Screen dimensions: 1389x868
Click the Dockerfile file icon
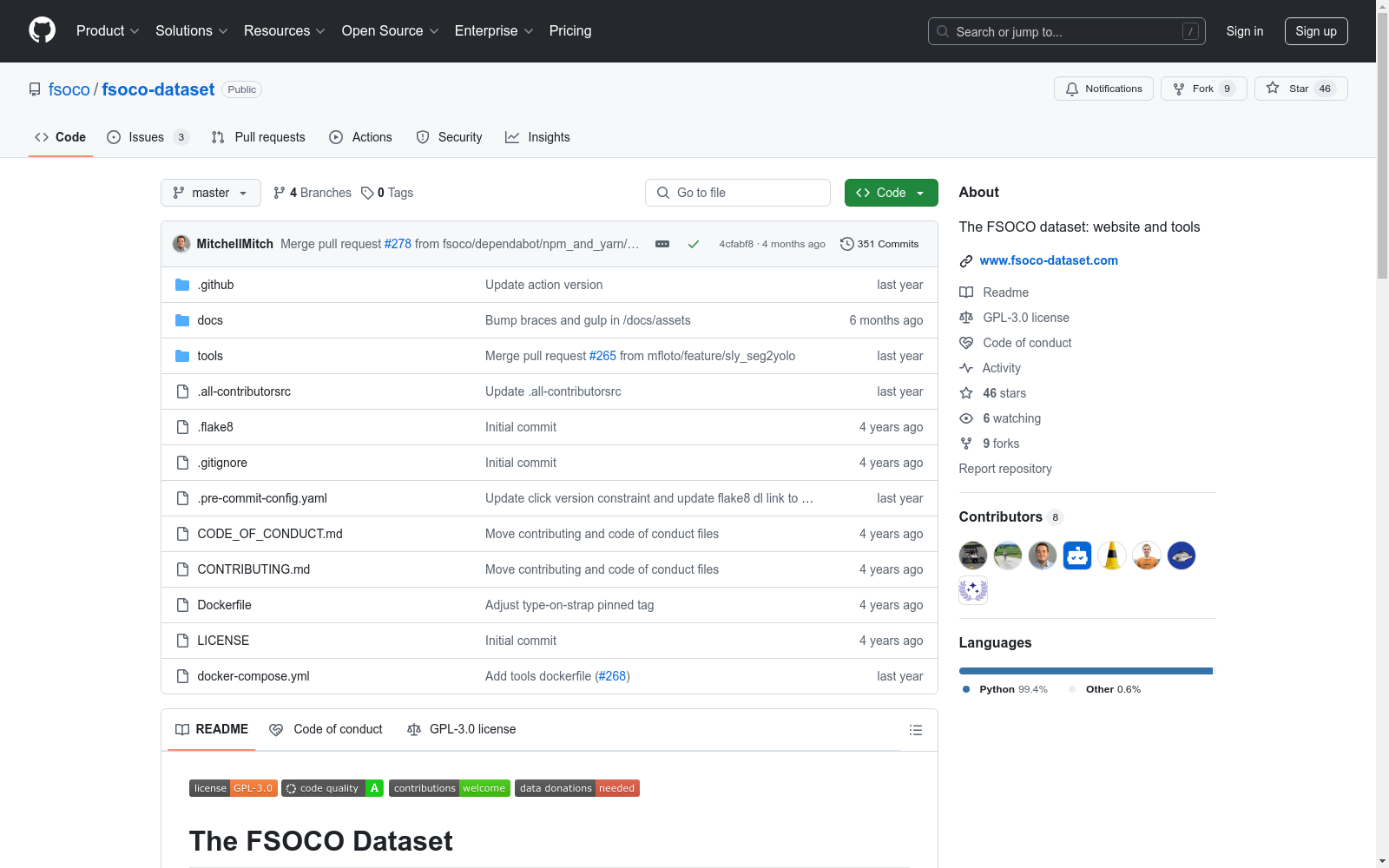click(182, 605)
